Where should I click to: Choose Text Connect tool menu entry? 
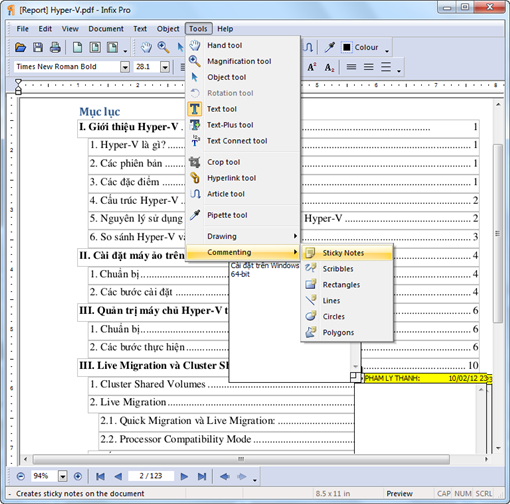pyautogui.click(x=243, y=141)
